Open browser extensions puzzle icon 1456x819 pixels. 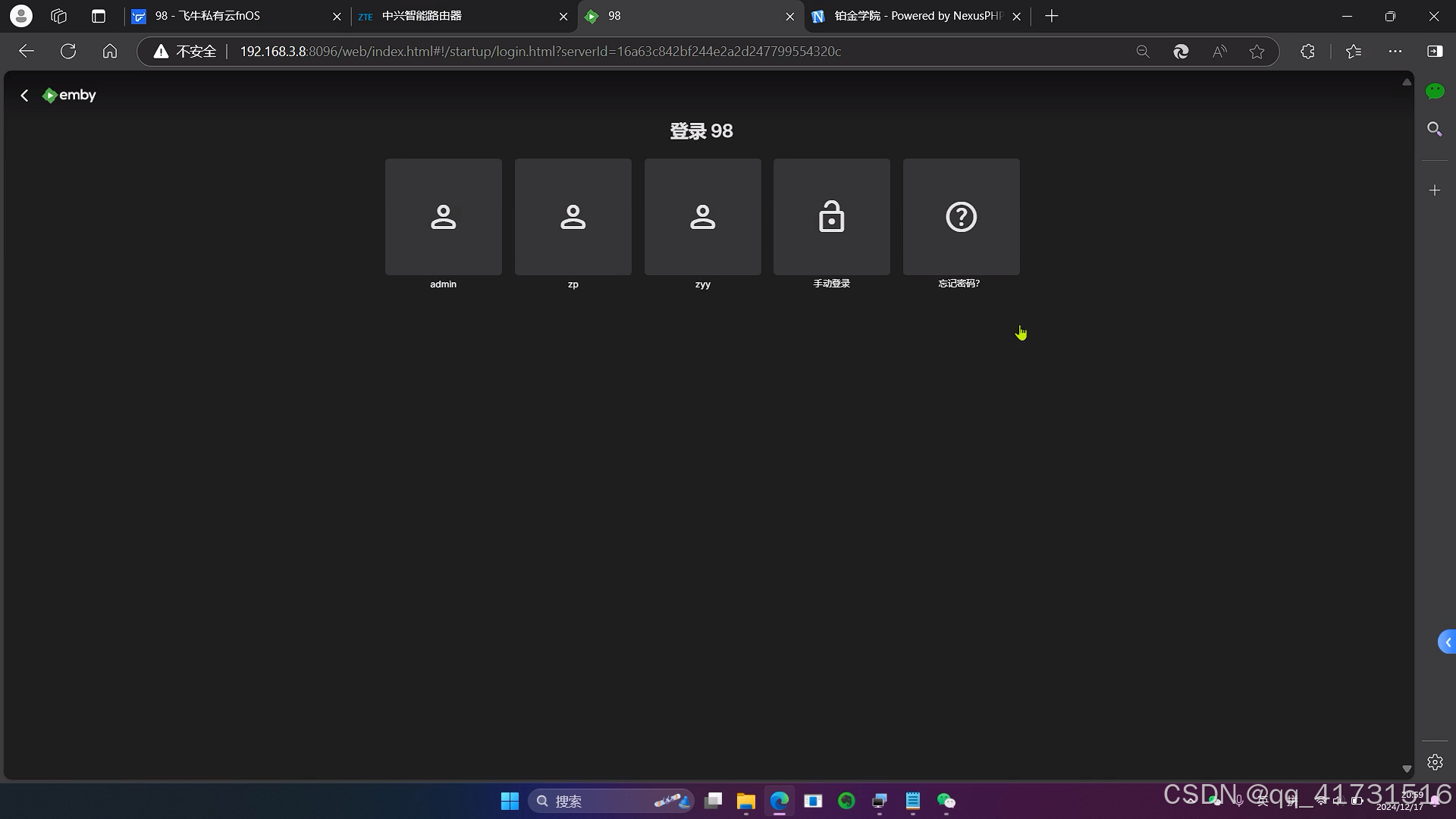1307,52
